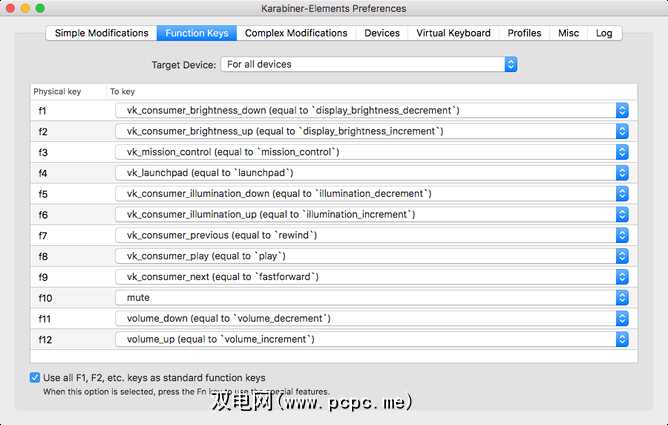Viewport: 668px width, 425px height.
Task: Close the Karabiner-Elements Preferences window
Action: pos(11,8)
